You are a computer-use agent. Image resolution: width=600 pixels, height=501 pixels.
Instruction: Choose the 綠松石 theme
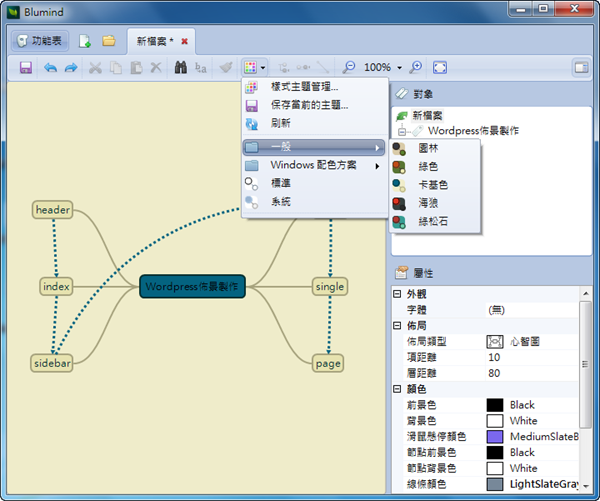pos(435,222)
